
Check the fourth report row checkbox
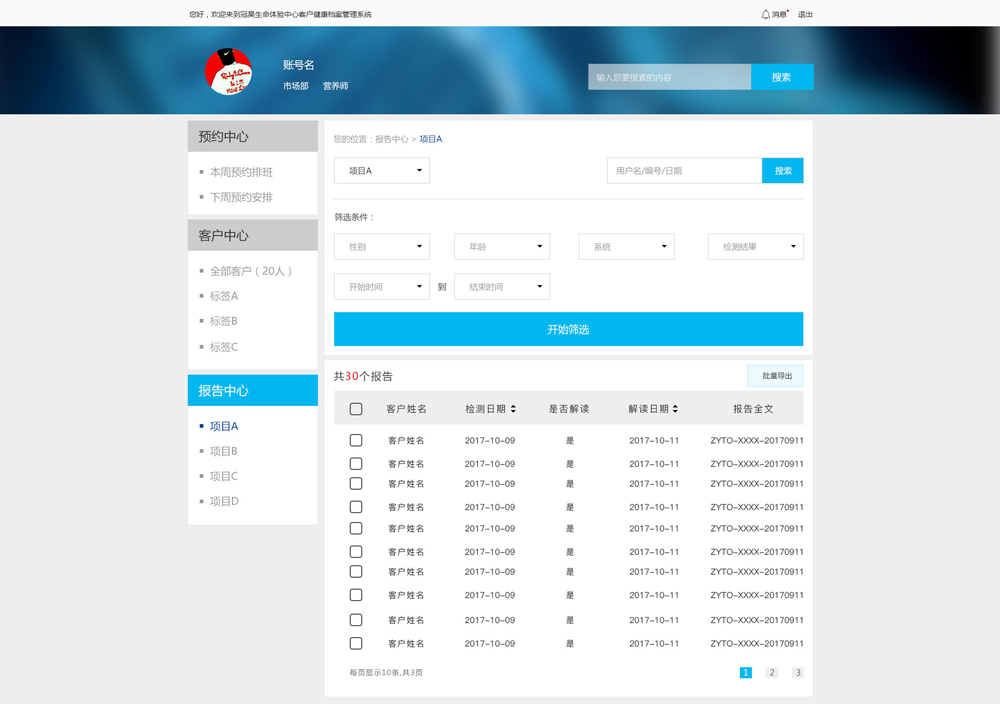click(356, 507)
